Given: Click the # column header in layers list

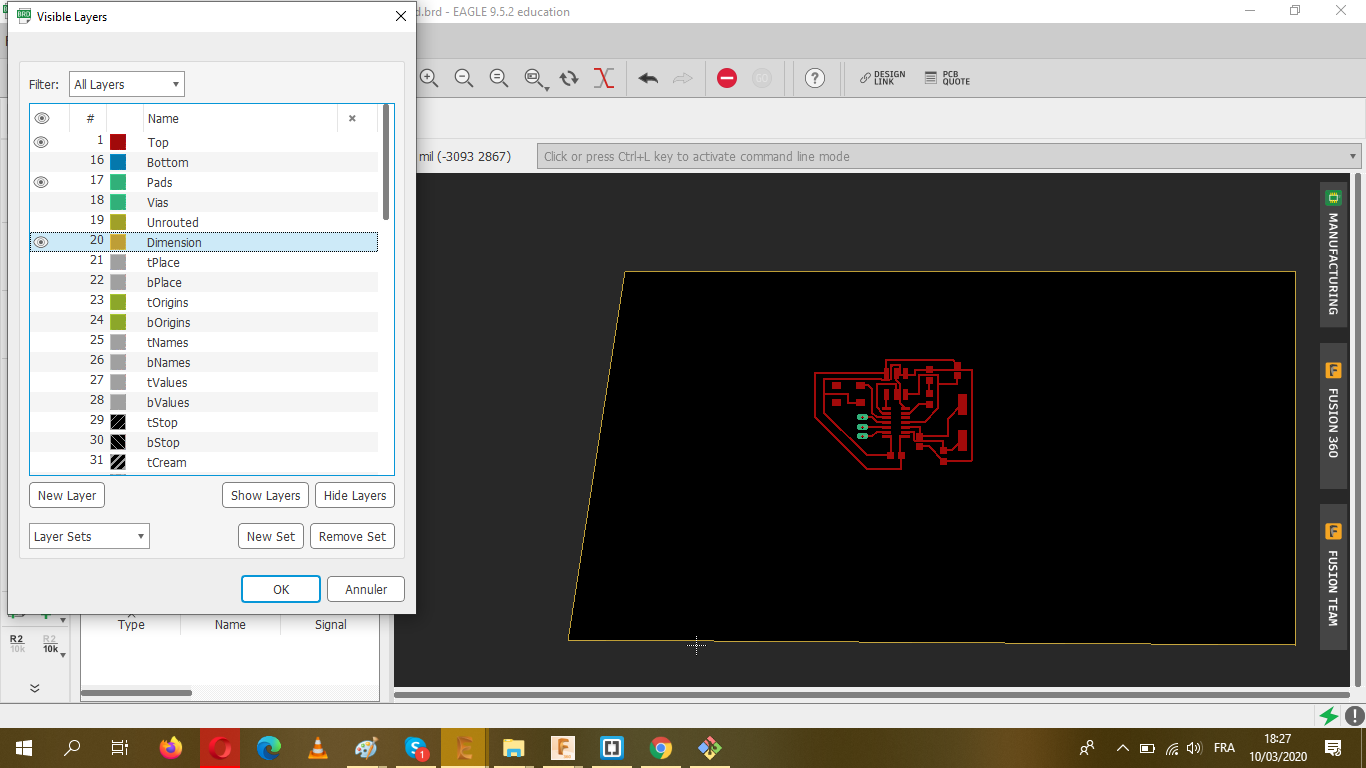Looking at the screenshot, I should point(90,118).
